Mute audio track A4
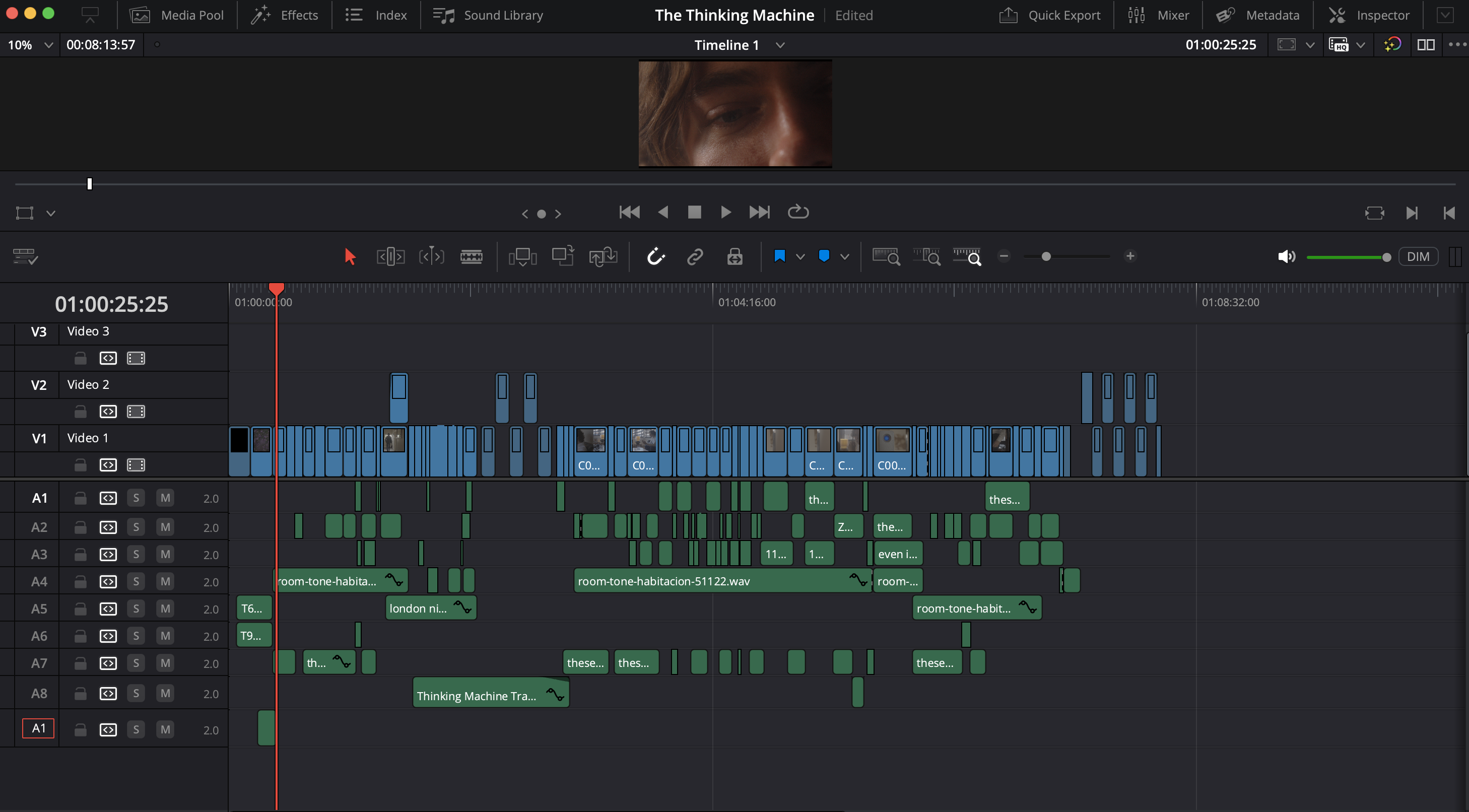The height and width of the screenshot is (812, 1469). [165, 582]
